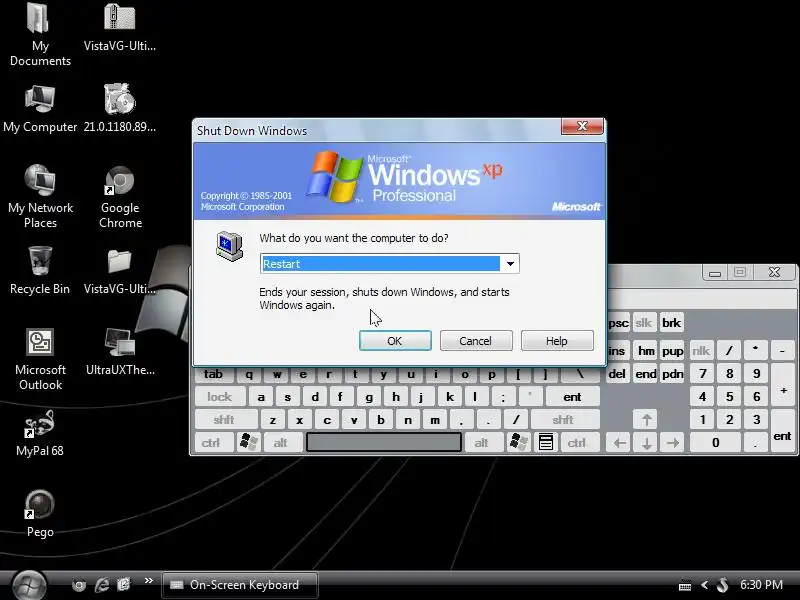Expand quick launch overflow chevron
The image size is (800, 600).
[148, 581]
